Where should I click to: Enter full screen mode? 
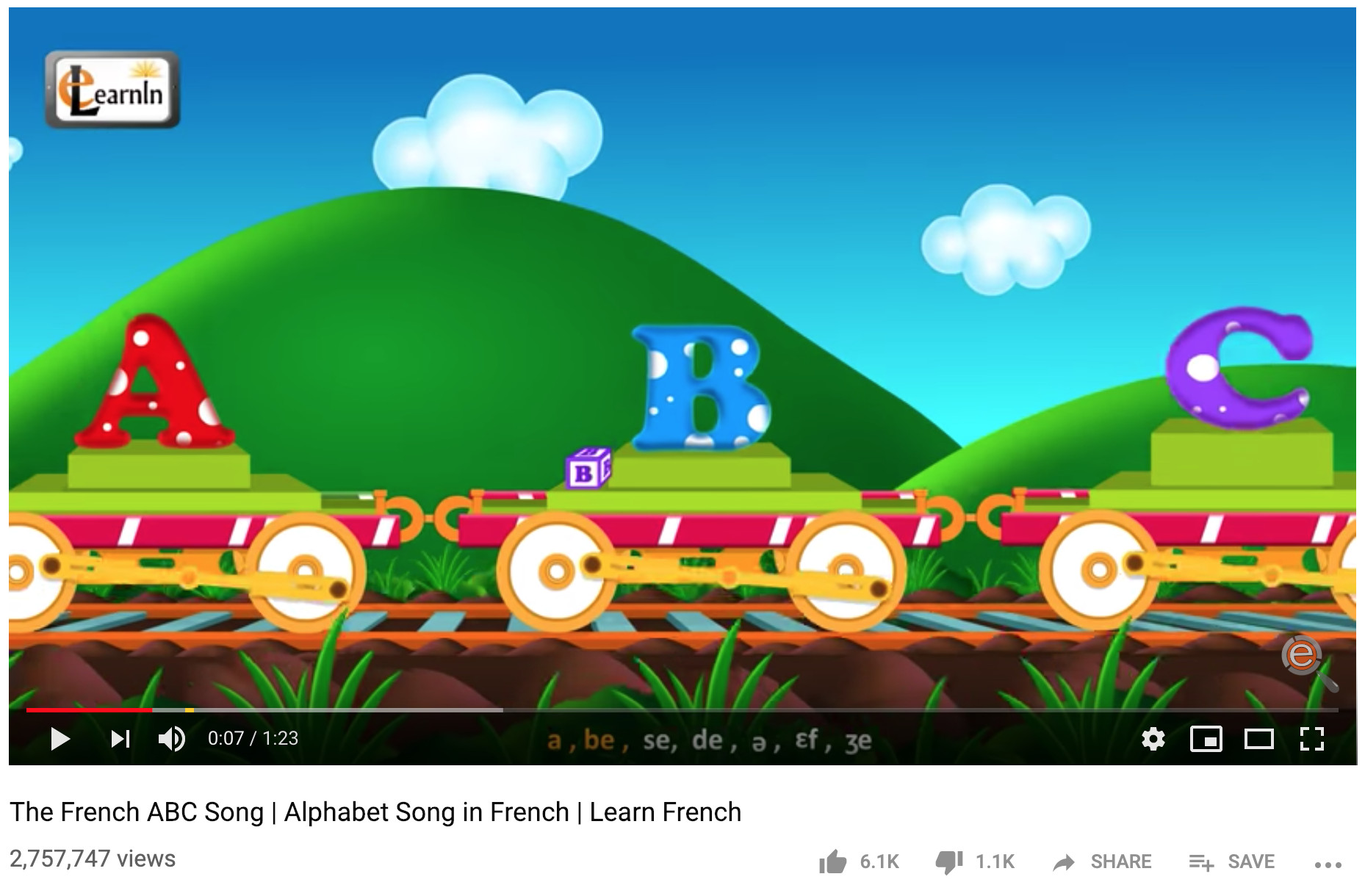tap(1311, 738)
